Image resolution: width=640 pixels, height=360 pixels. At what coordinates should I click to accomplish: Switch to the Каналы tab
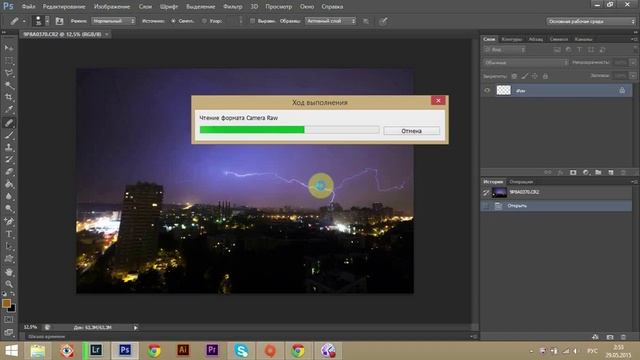point(583,39)
